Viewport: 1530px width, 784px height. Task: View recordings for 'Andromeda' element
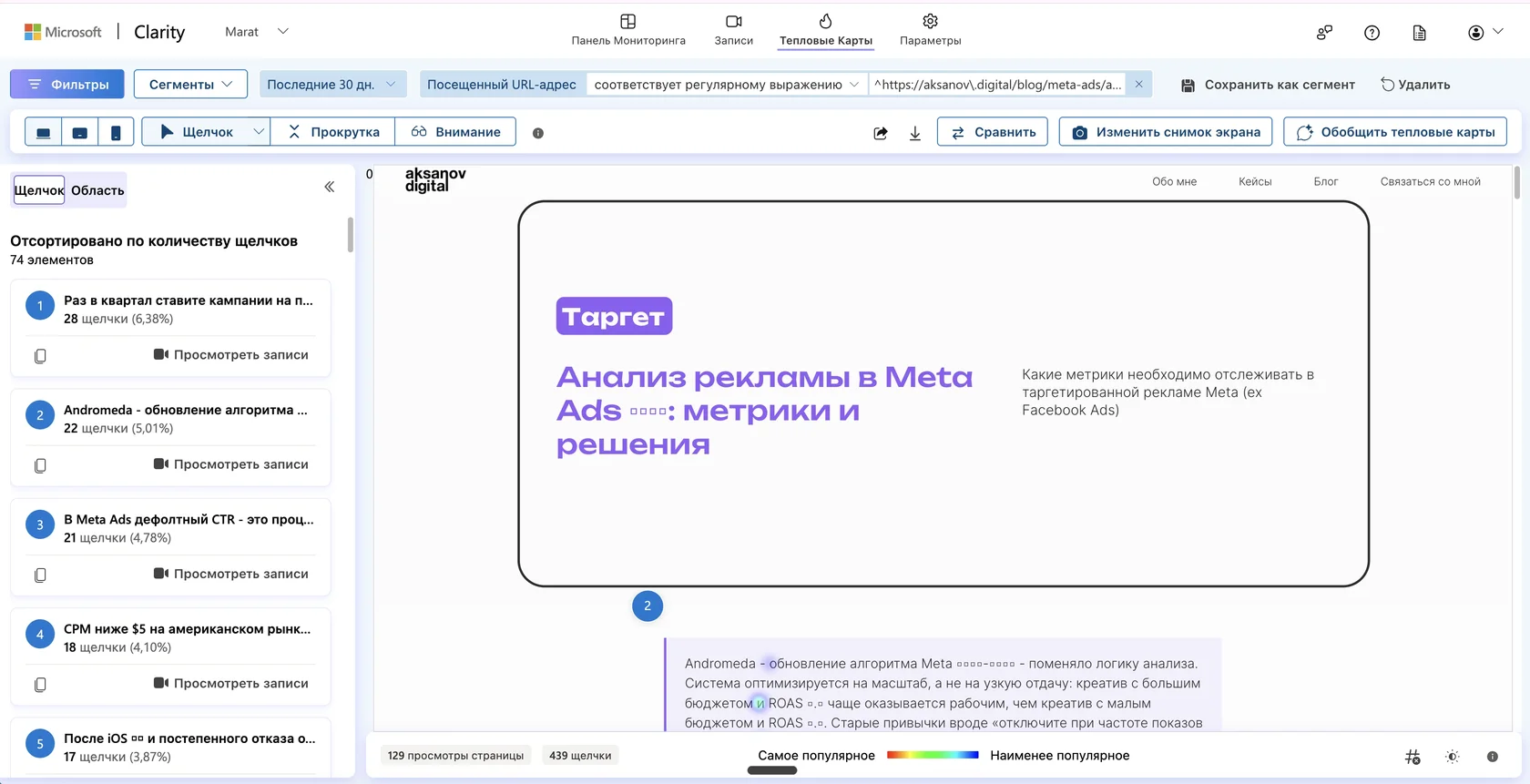(230, 463)
